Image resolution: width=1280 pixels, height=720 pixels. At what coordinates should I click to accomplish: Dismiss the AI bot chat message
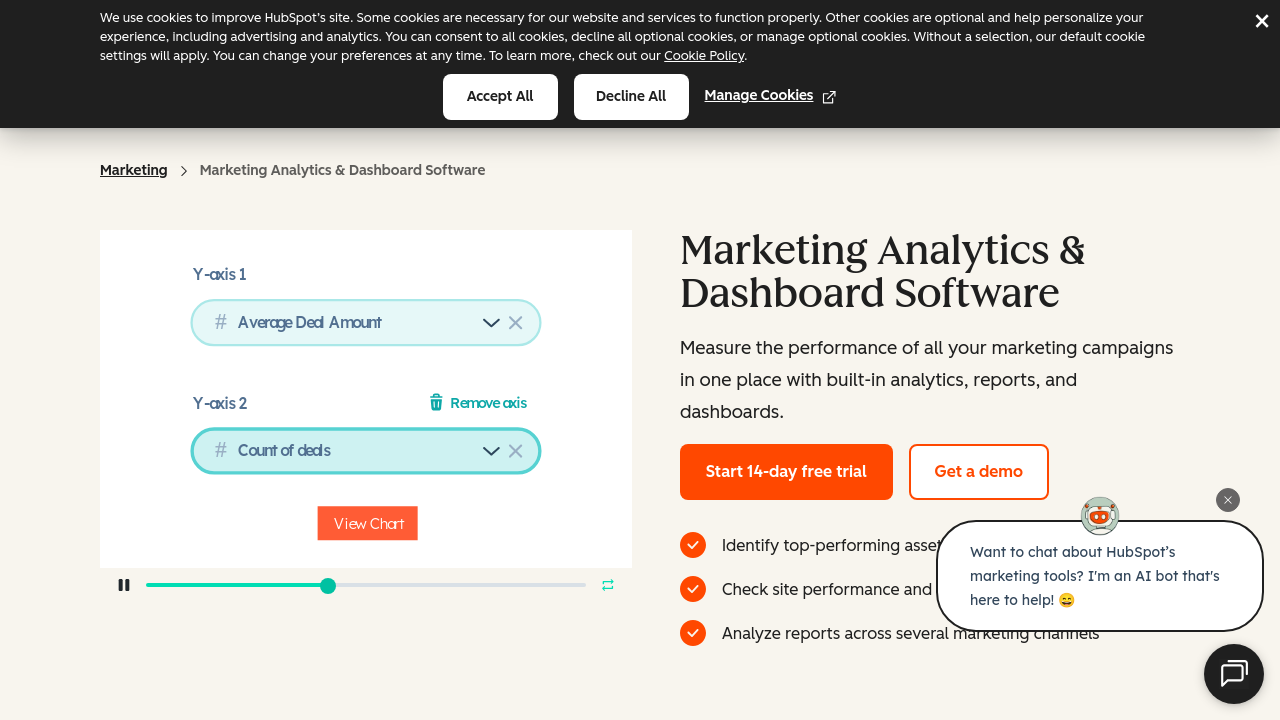(1227, 499)
